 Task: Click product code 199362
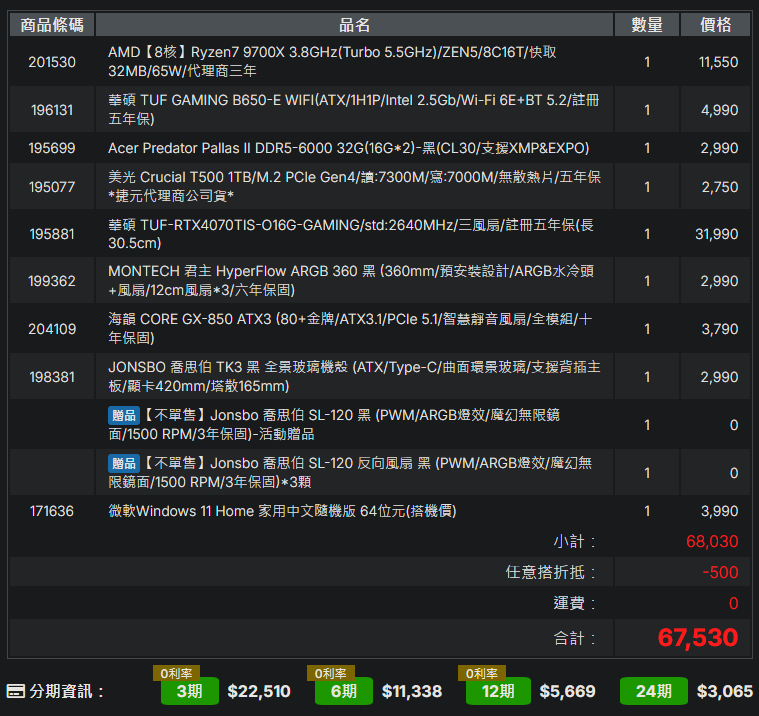click(52, 281)
